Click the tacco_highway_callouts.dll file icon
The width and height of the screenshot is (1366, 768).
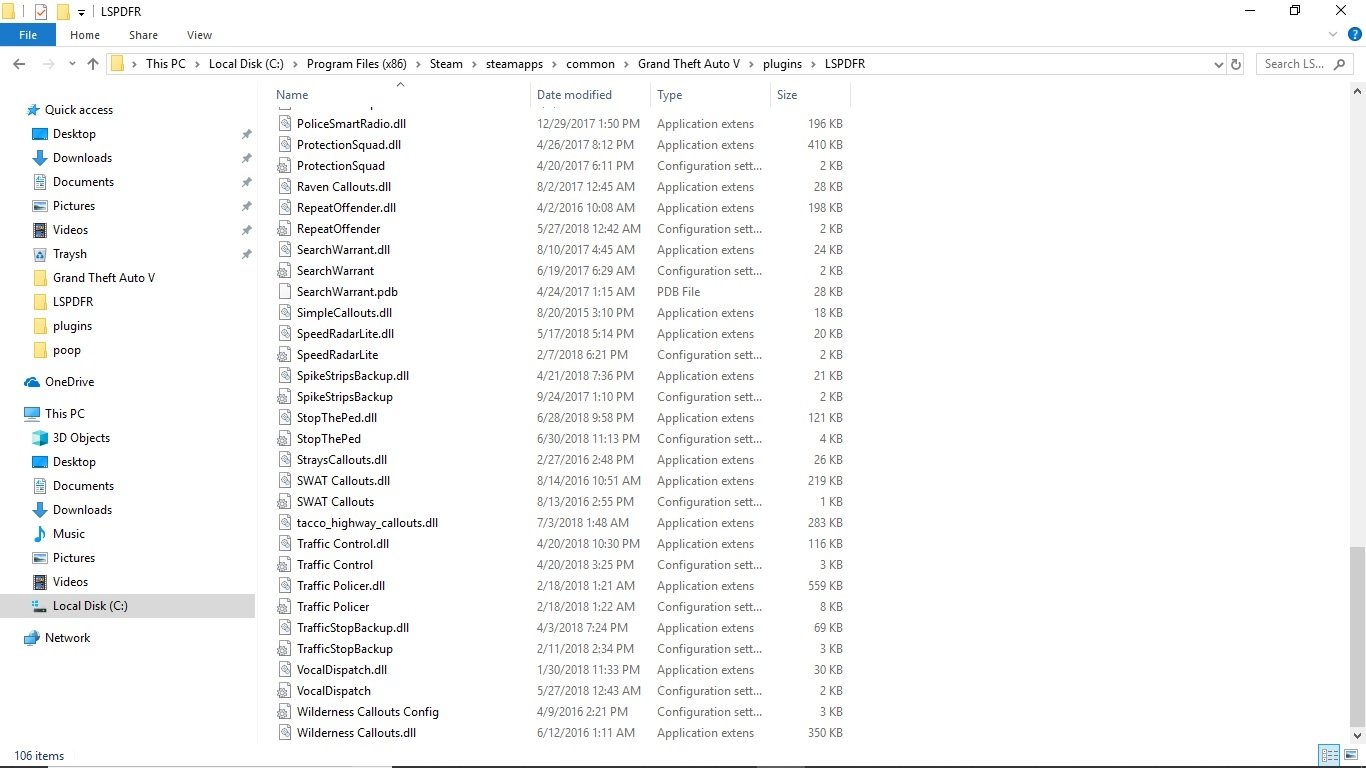pyautogui.click(x=285, y=523)
